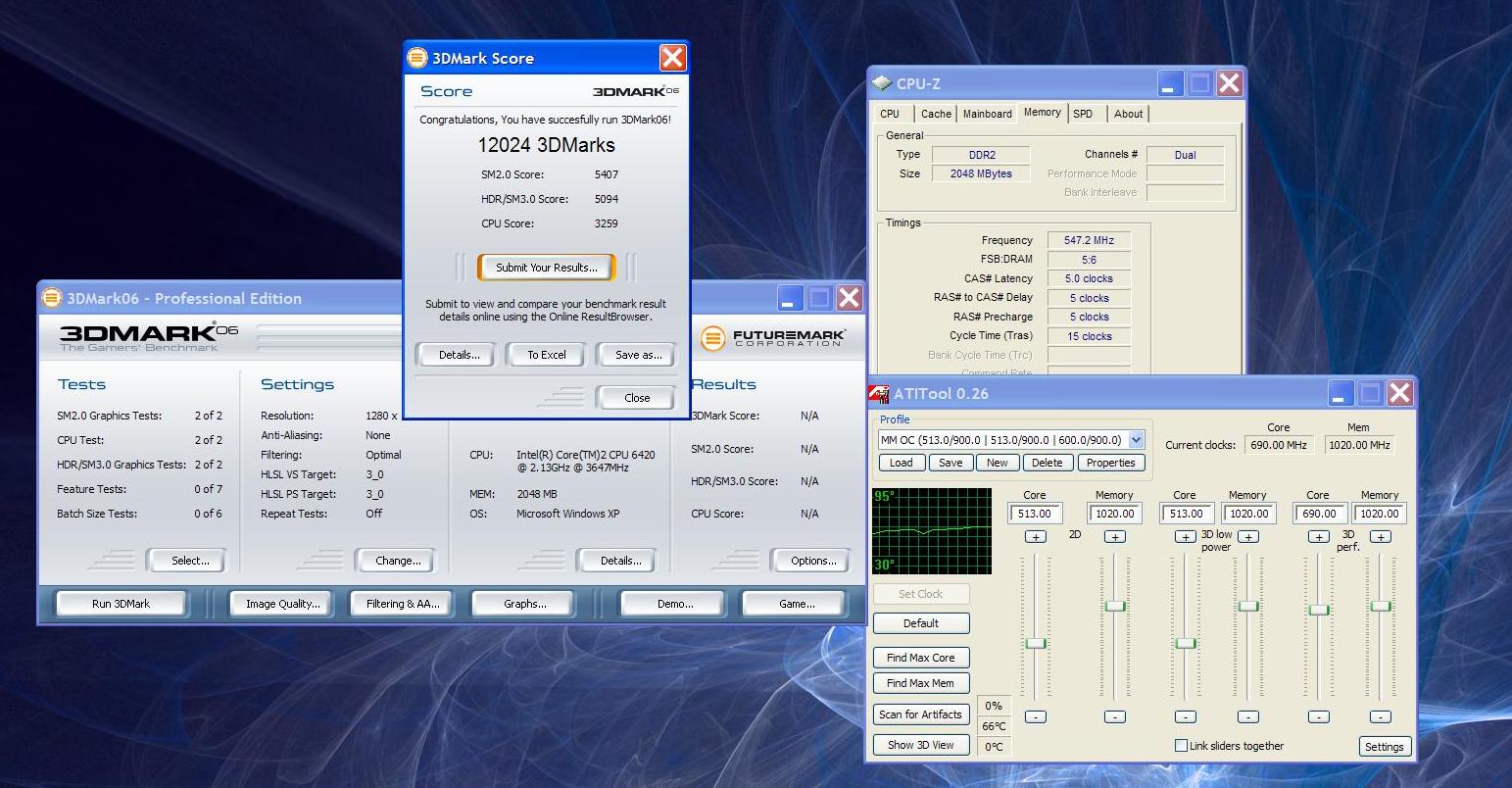Click Run 3DMark button
The height and width of the screenshot is (788, 1512).
122,604
